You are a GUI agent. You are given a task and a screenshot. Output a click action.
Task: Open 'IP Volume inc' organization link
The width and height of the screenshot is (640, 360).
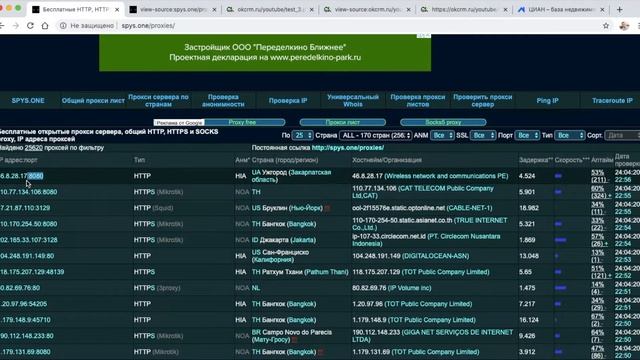(409, 288)
